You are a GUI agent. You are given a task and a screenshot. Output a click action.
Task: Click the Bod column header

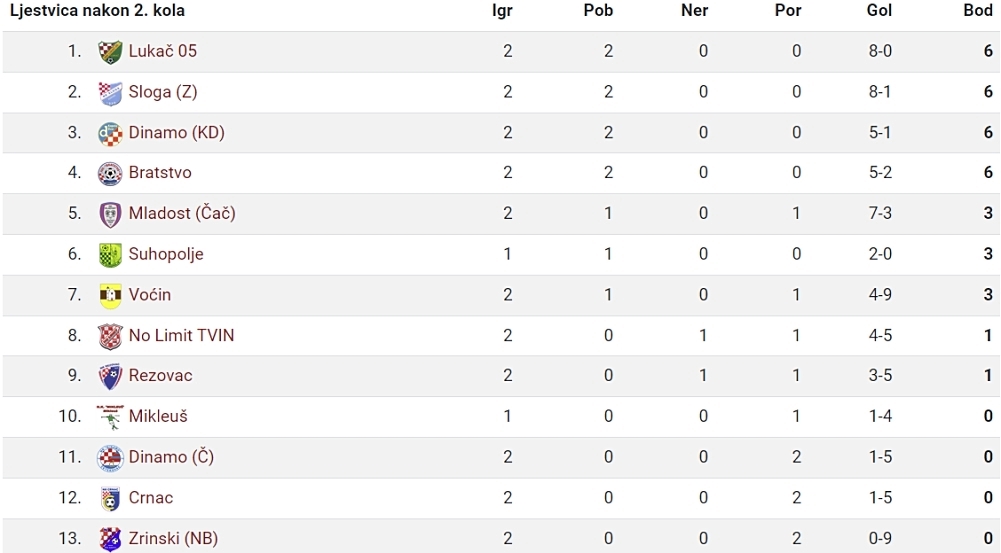point(977,11)
